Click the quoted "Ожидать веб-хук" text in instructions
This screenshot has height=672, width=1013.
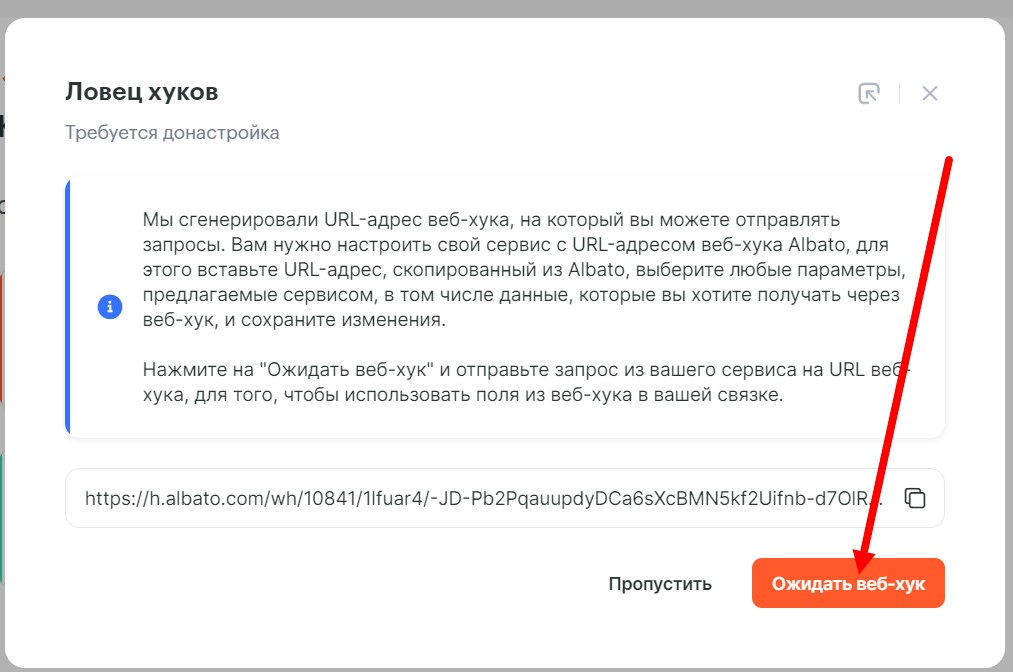click(x=346, y=370)
